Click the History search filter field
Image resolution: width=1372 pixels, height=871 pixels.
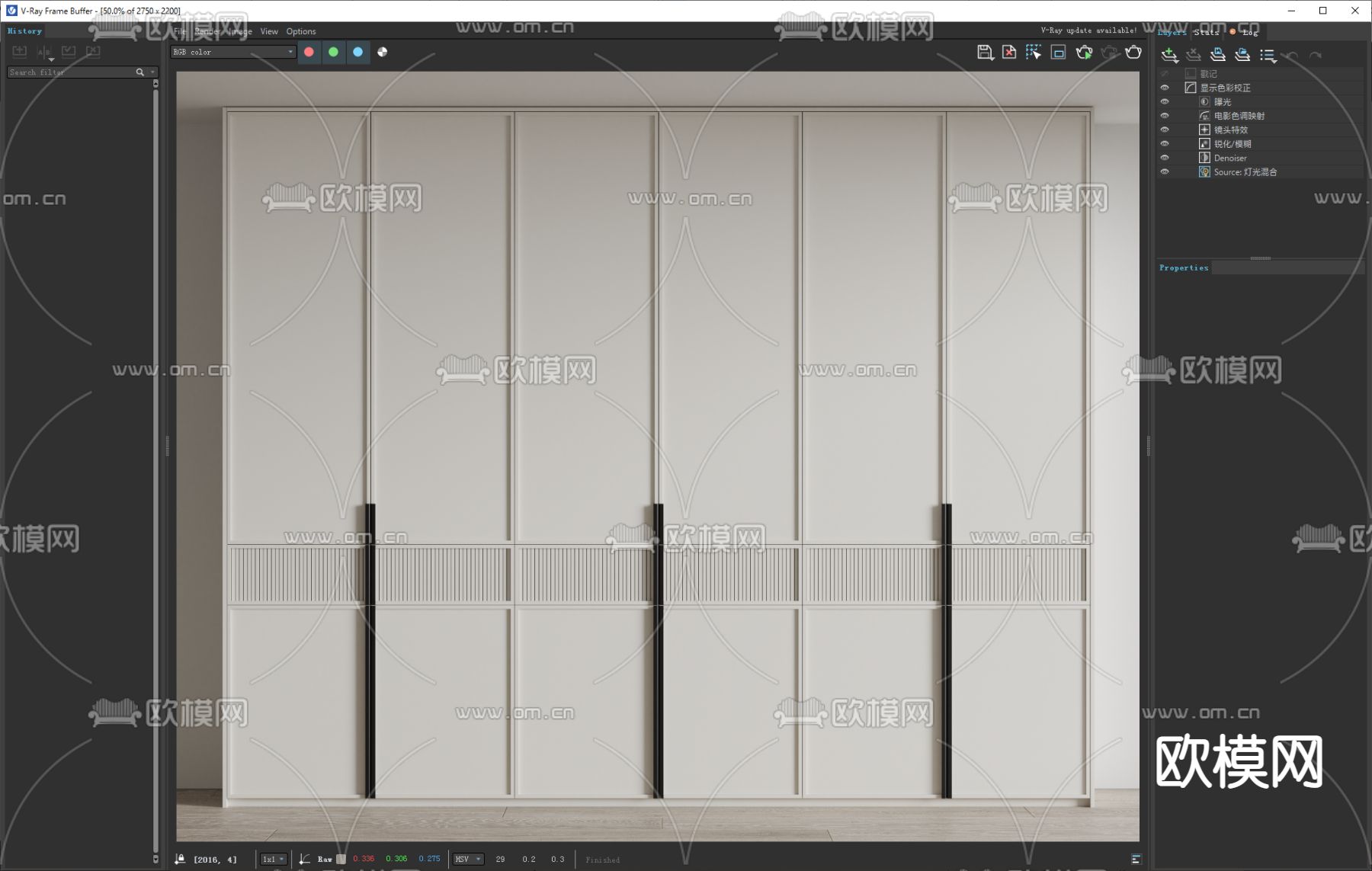[x=70, y=72]
